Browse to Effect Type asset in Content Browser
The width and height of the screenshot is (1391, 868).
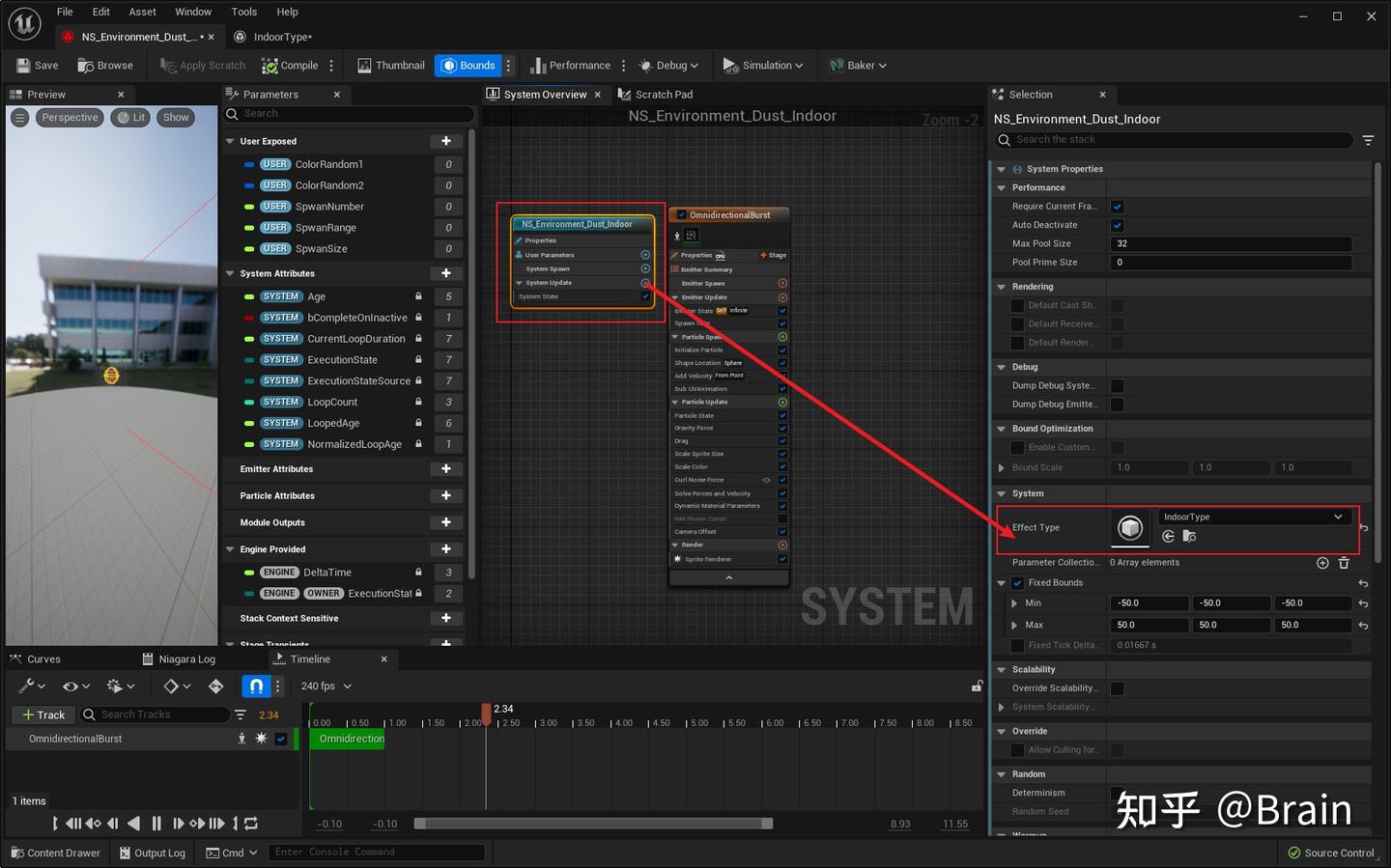tap(1189, 537)
